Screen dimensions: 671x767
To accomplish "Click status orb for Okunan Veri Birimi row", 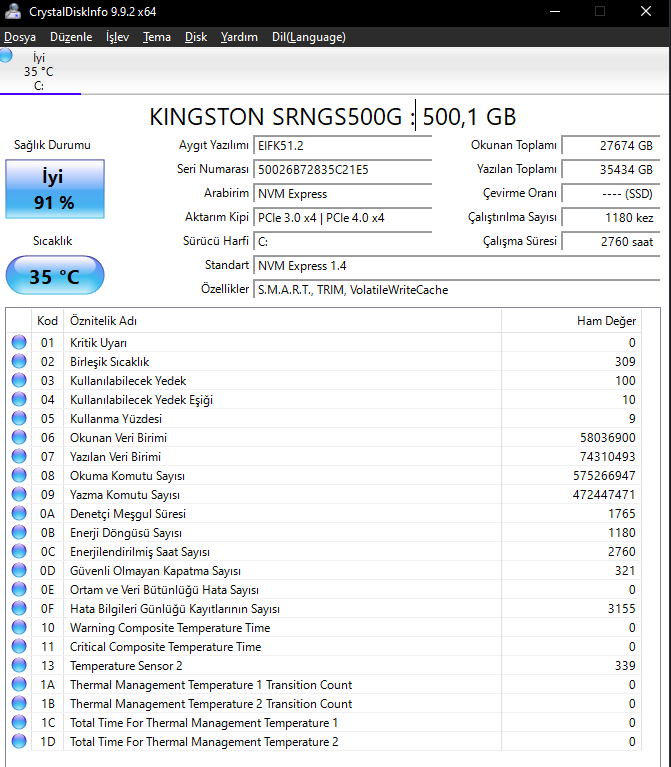I will coord(19,437).
